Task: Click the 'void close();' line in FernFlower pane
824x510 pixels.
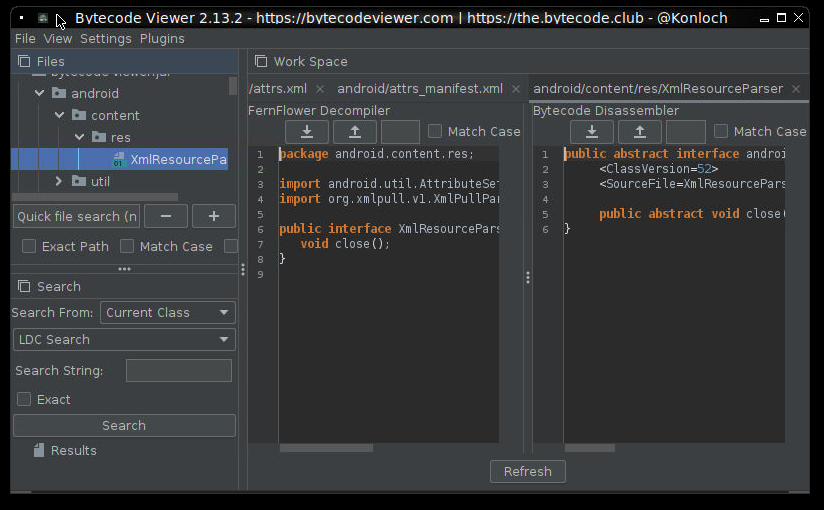Action: (x=345, y=244)
